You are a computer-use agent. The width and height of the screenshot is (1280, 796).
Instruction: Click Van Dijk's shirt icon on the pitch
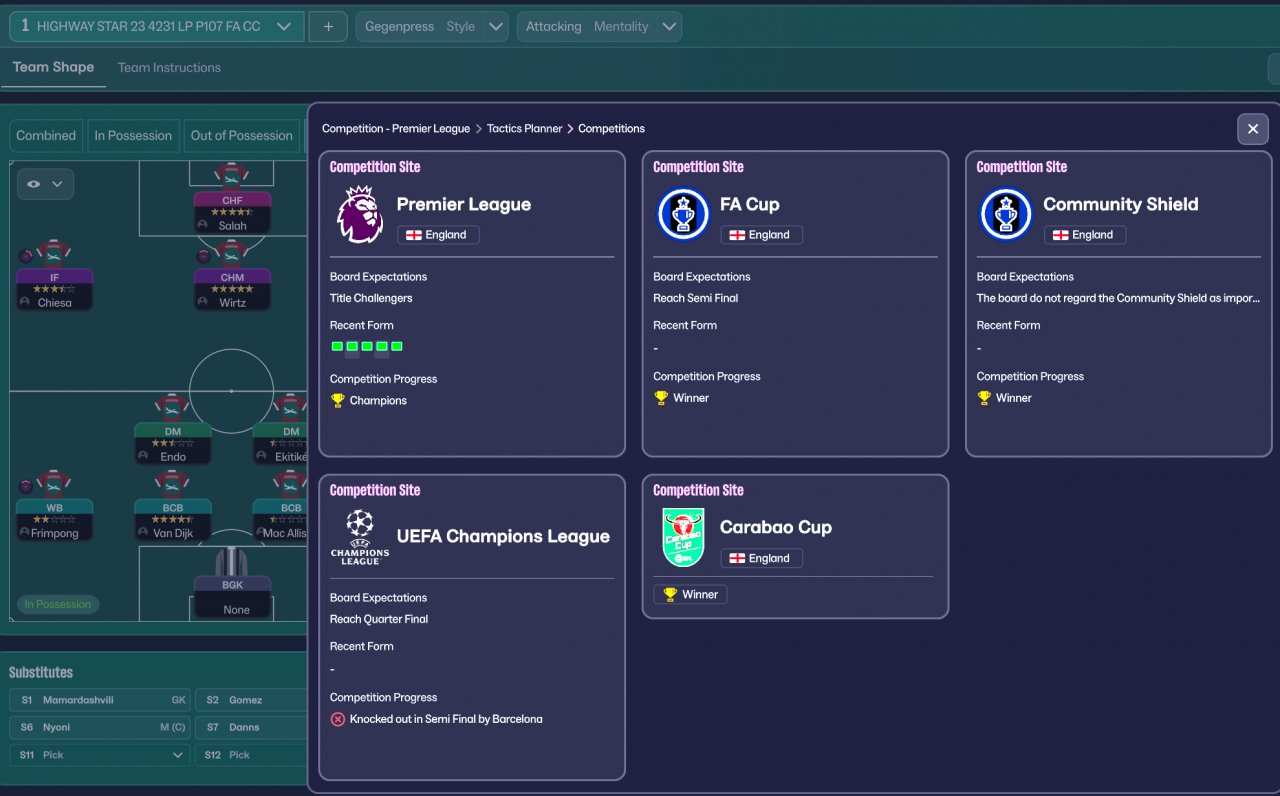point(172,484)
